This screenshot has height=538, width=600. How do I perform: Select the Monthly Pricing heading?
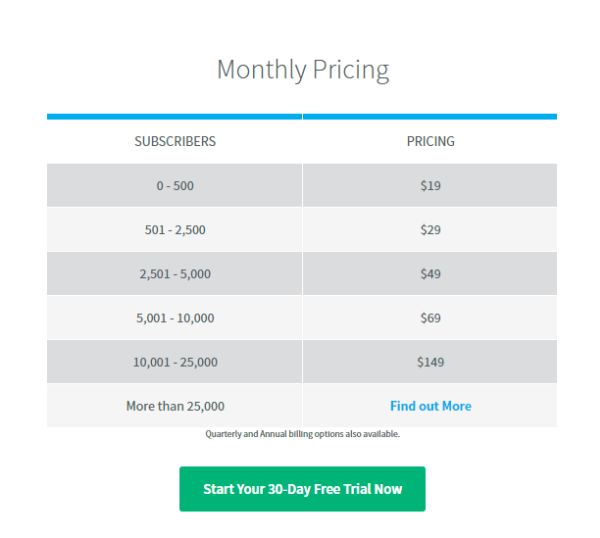pos(303,70)
